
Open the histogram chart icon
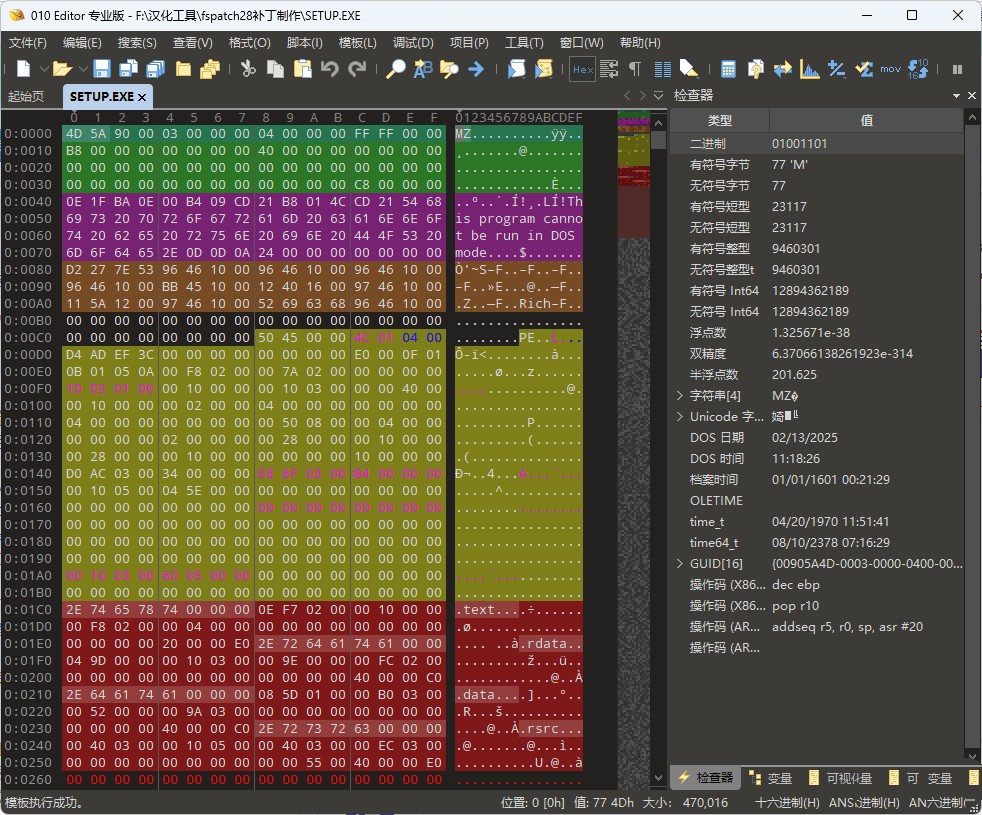point(809,68)
